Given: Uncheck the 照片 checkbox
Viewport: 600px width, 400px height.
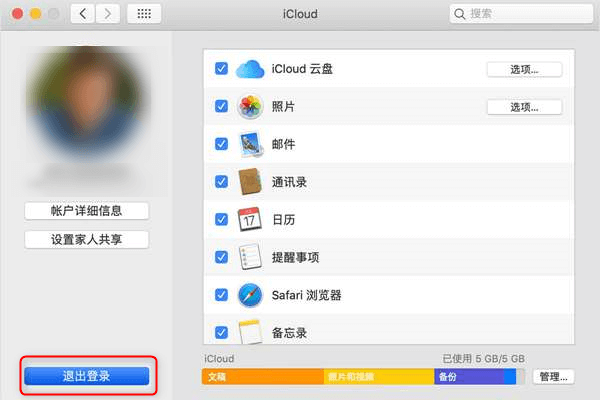Looking at the screenshot, I should point(221,106).
